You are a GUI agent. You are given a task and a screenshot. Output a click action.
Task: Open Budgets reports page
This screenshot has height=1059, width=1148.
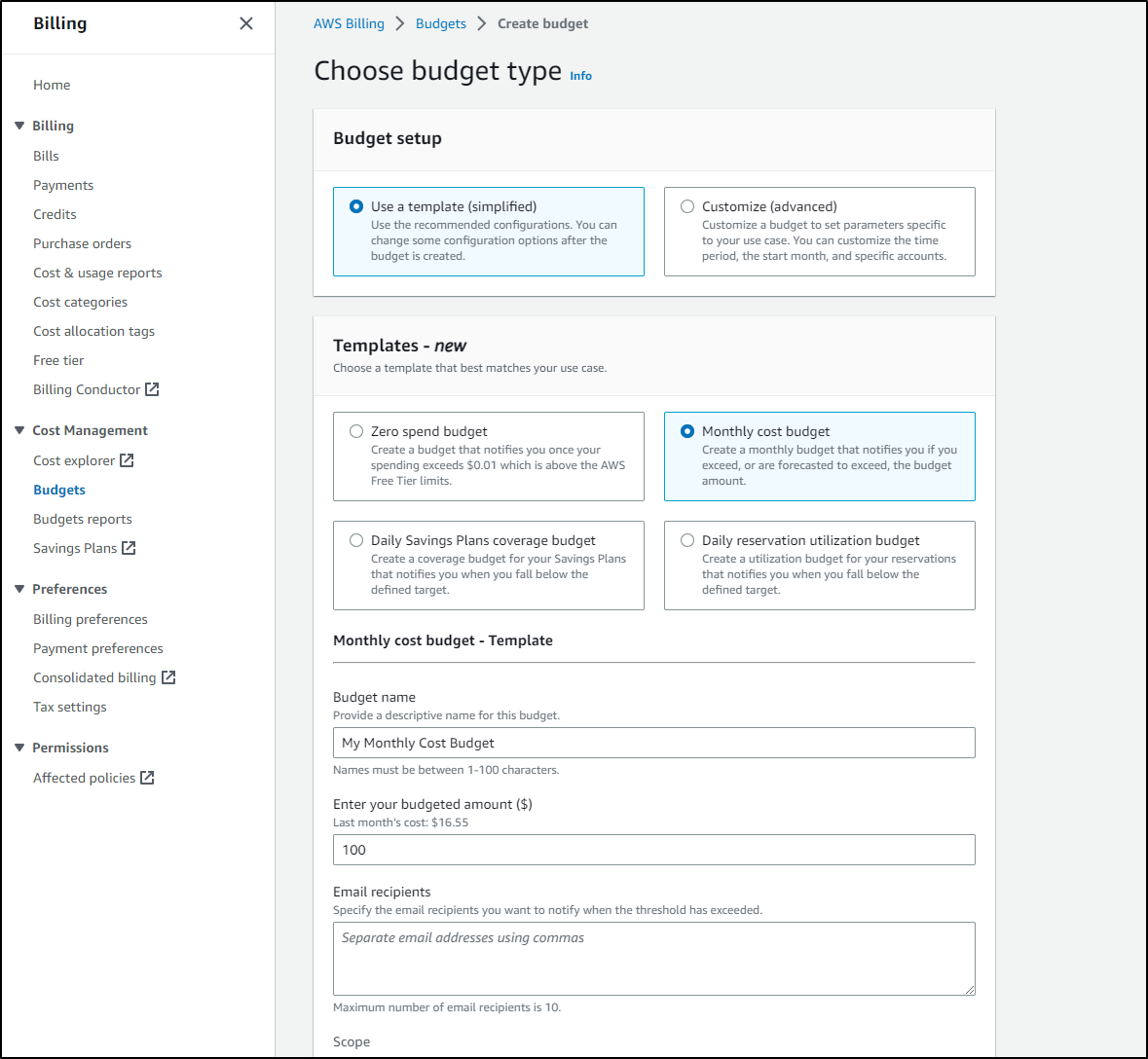83,519
